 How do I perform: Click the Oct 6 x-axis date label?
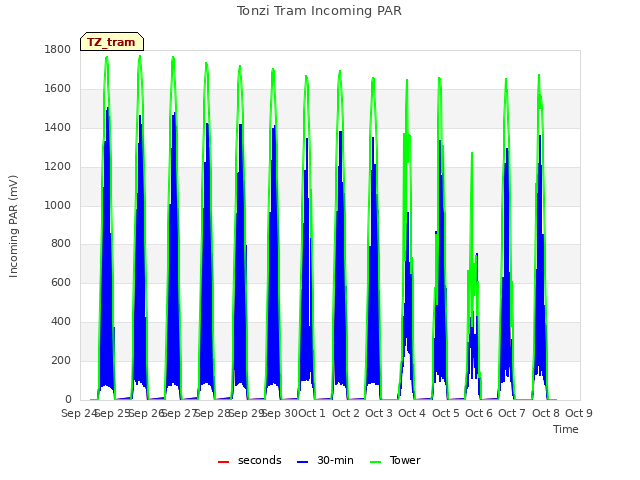(x=479, y=413)
